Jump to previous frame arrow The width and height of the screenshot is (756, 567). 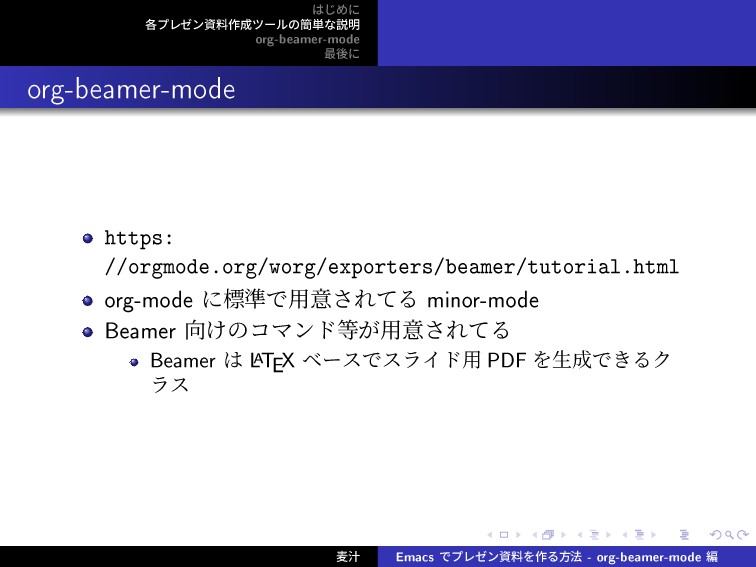(535, 535)
